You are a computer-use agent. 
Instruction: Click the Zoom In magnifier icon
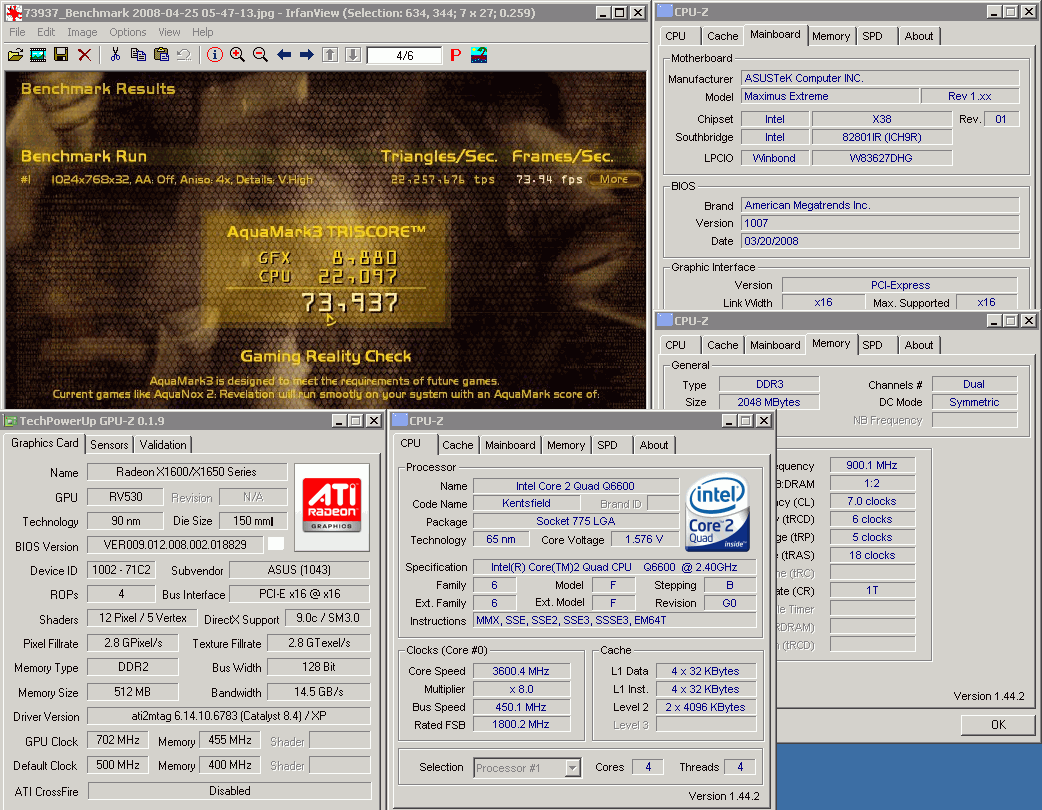[237, 54]
